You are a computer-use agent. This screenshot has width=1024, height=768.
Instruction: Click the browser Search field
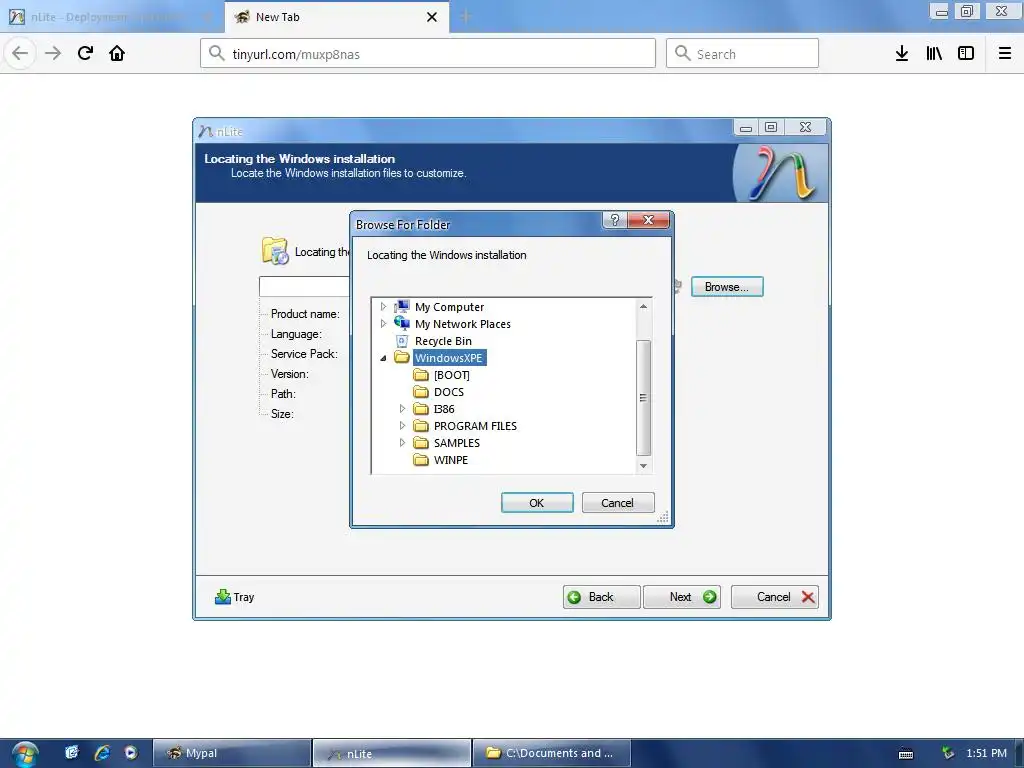(742, 54)
